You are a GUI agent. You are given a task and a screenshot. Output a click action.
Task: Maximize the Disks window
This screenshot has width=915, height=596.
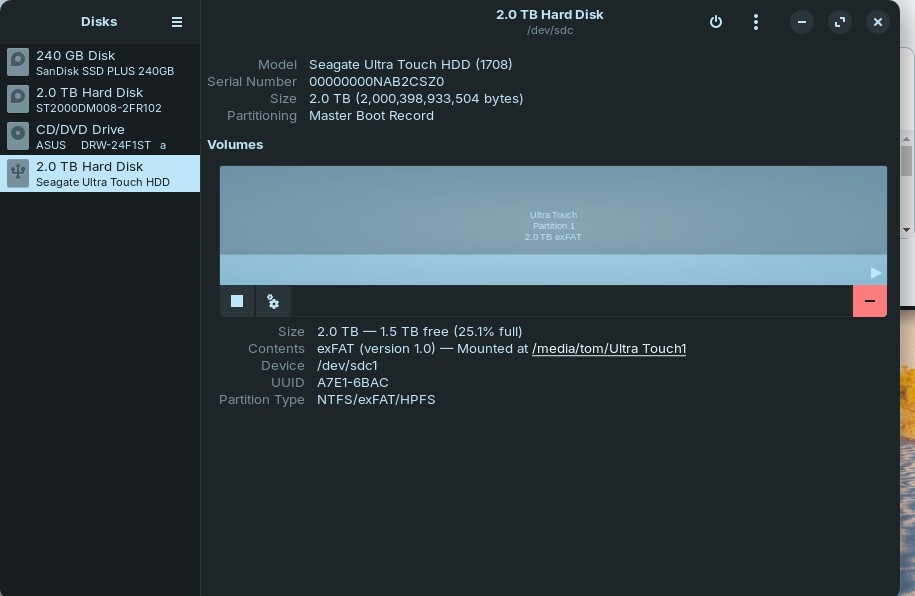coord(840,22)
